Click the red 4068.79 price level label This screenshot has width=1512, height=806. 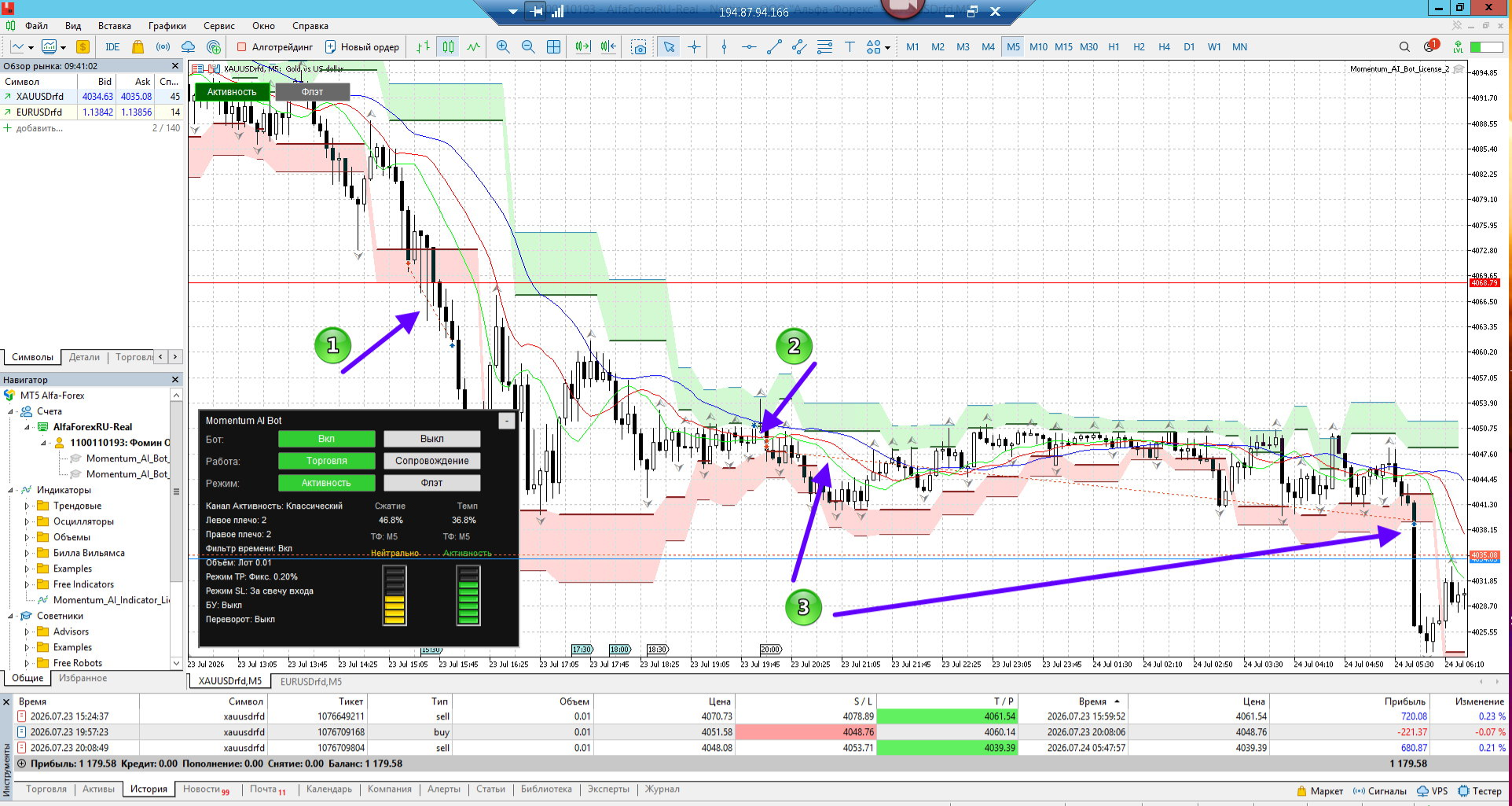(1484, 283)
